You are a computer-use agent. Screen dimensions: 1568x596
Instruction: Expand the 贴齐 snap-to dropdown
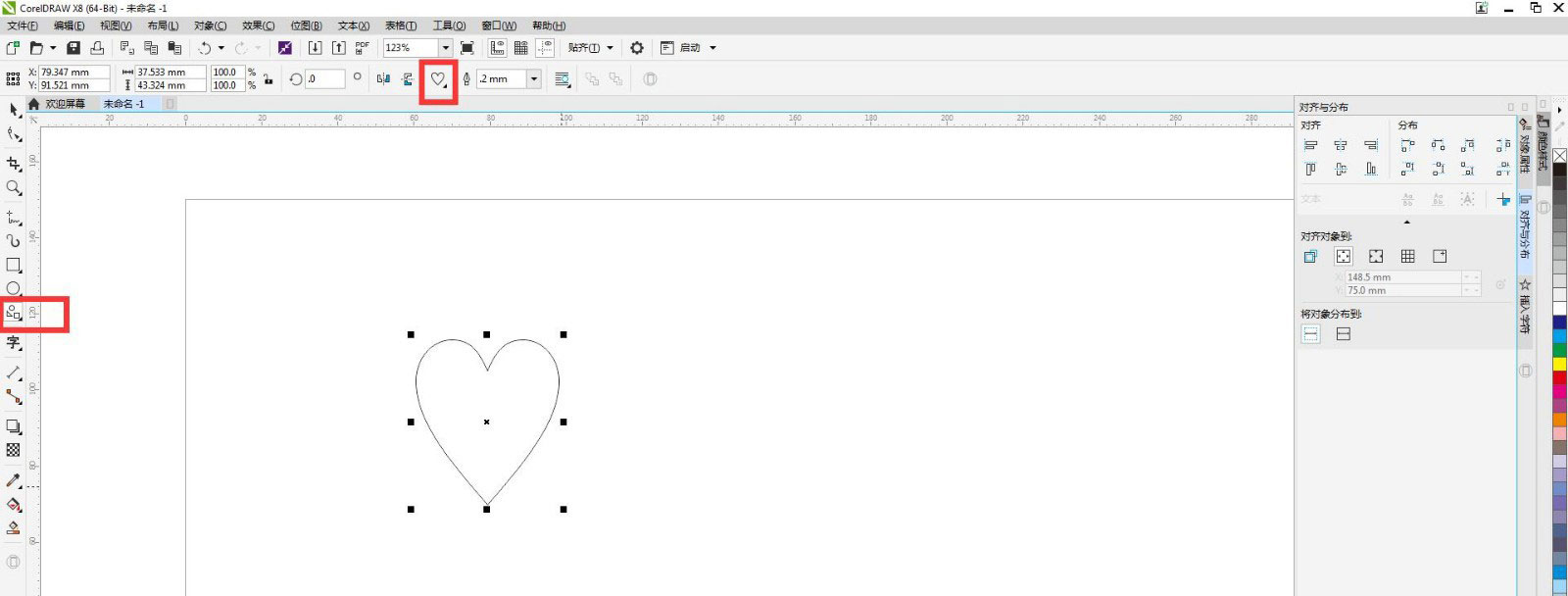pos(610,48)
